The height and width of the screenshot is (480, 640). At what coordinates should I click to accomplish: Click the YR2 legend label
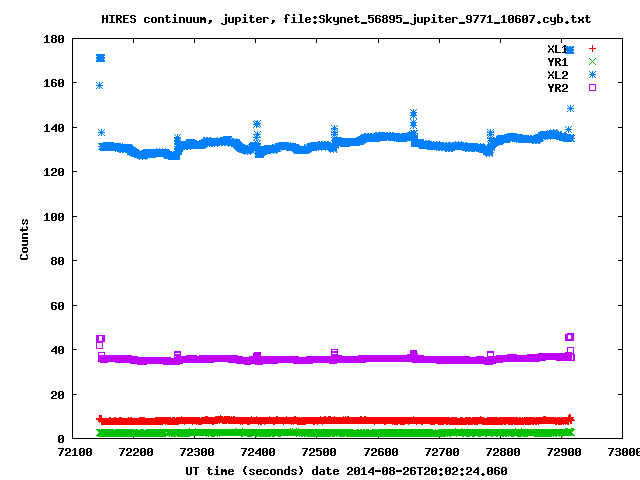(x=558, y=88)
